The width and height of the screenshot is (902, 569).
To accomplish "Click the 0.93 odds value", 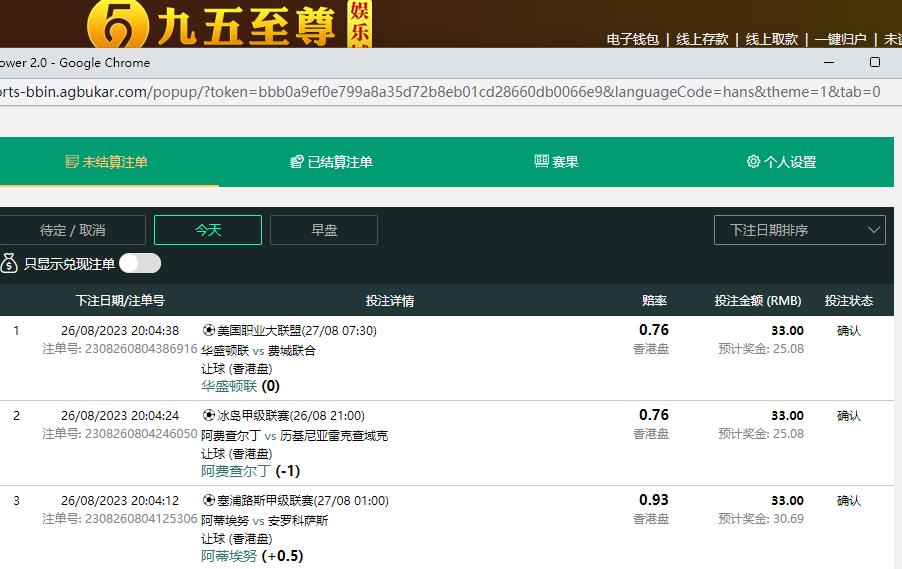I will coord(653,500).
